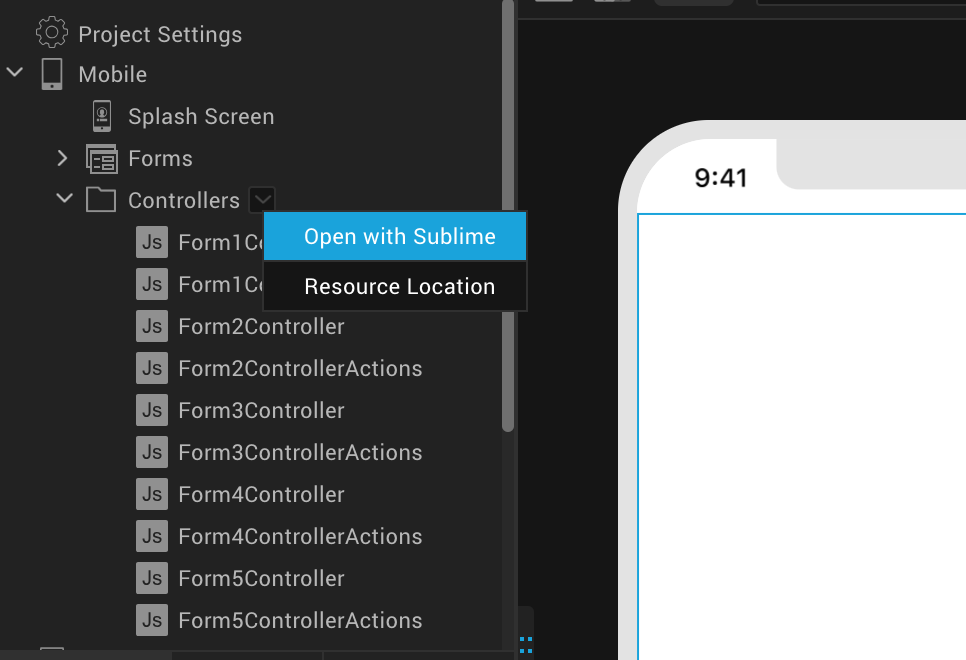Select the Form4ControllerActions file
Screen dimensions: 966x660
point(300,536)
